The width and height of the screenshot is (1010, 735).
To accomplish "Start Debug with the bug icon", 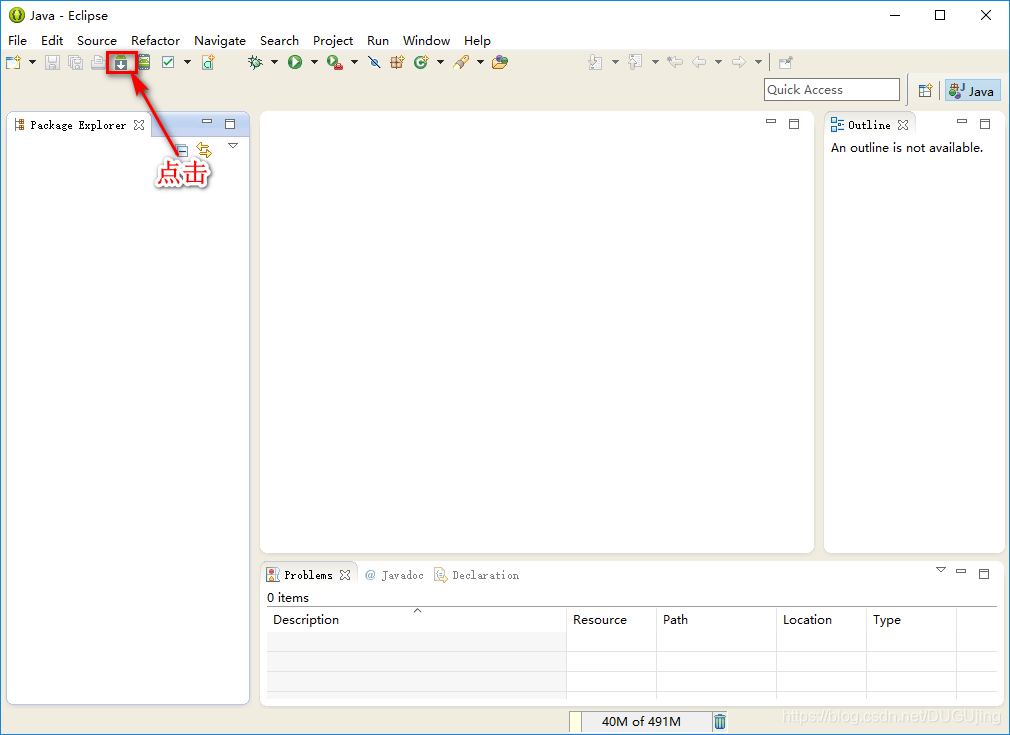I will [256, 62].
